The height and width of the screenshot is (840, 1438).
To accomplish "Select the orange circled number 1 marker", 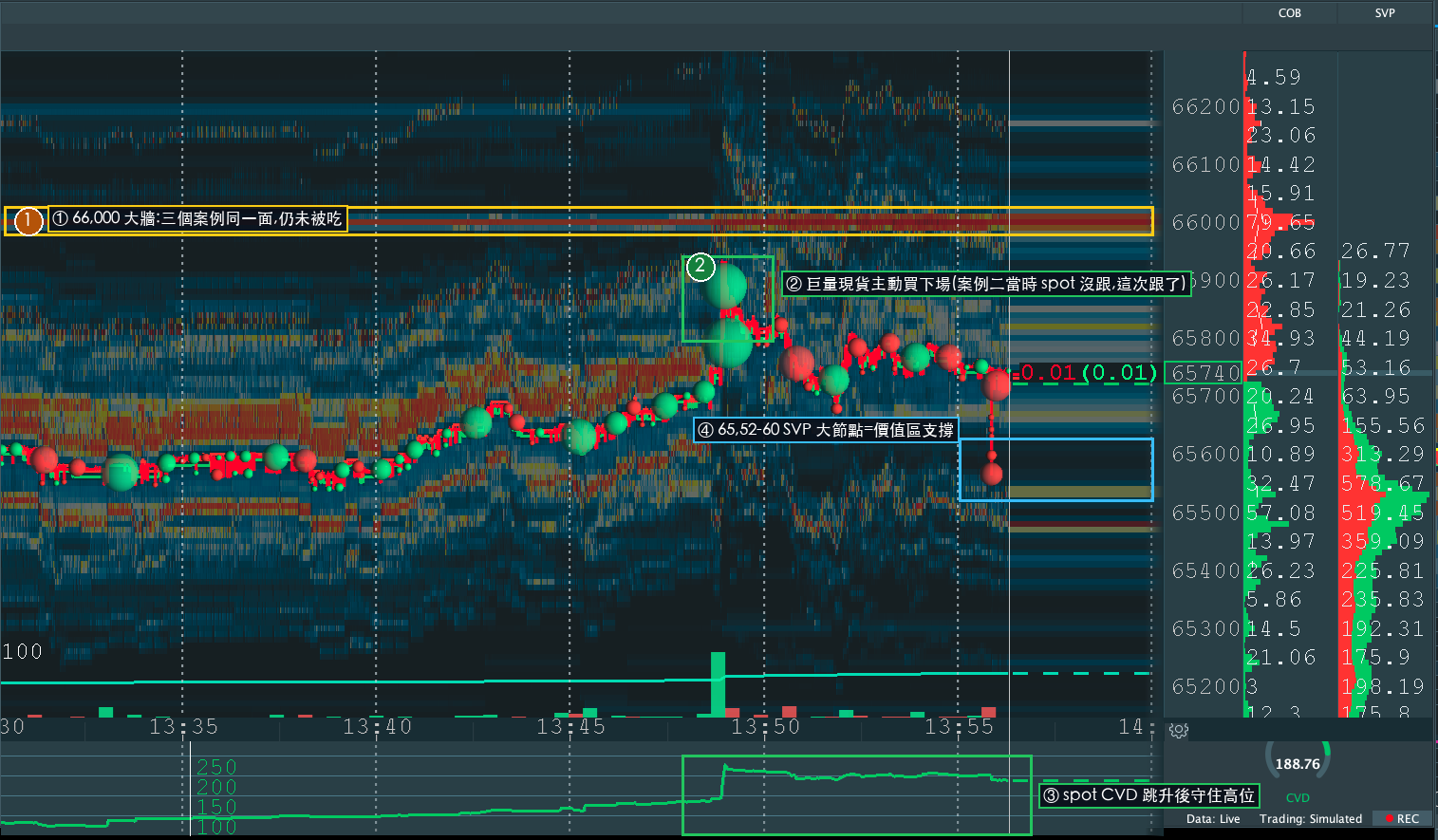I will pos(28,221).
